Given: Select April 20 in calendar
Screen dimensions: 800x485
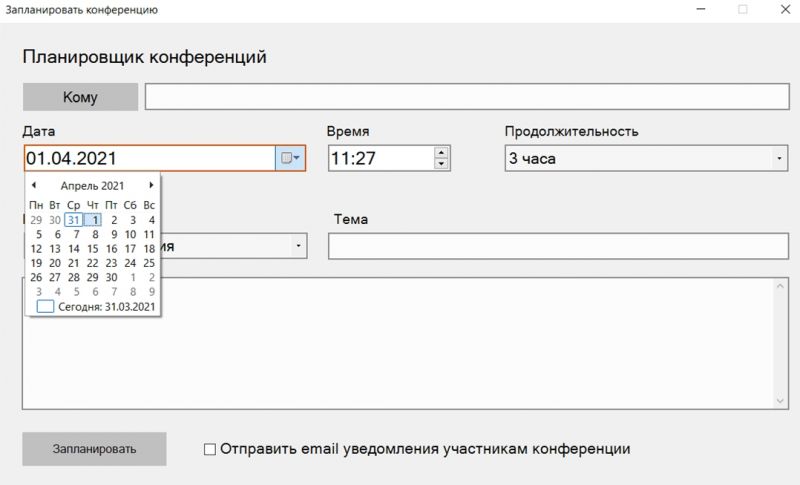Looking at the screenshot, I should point(55,263).
